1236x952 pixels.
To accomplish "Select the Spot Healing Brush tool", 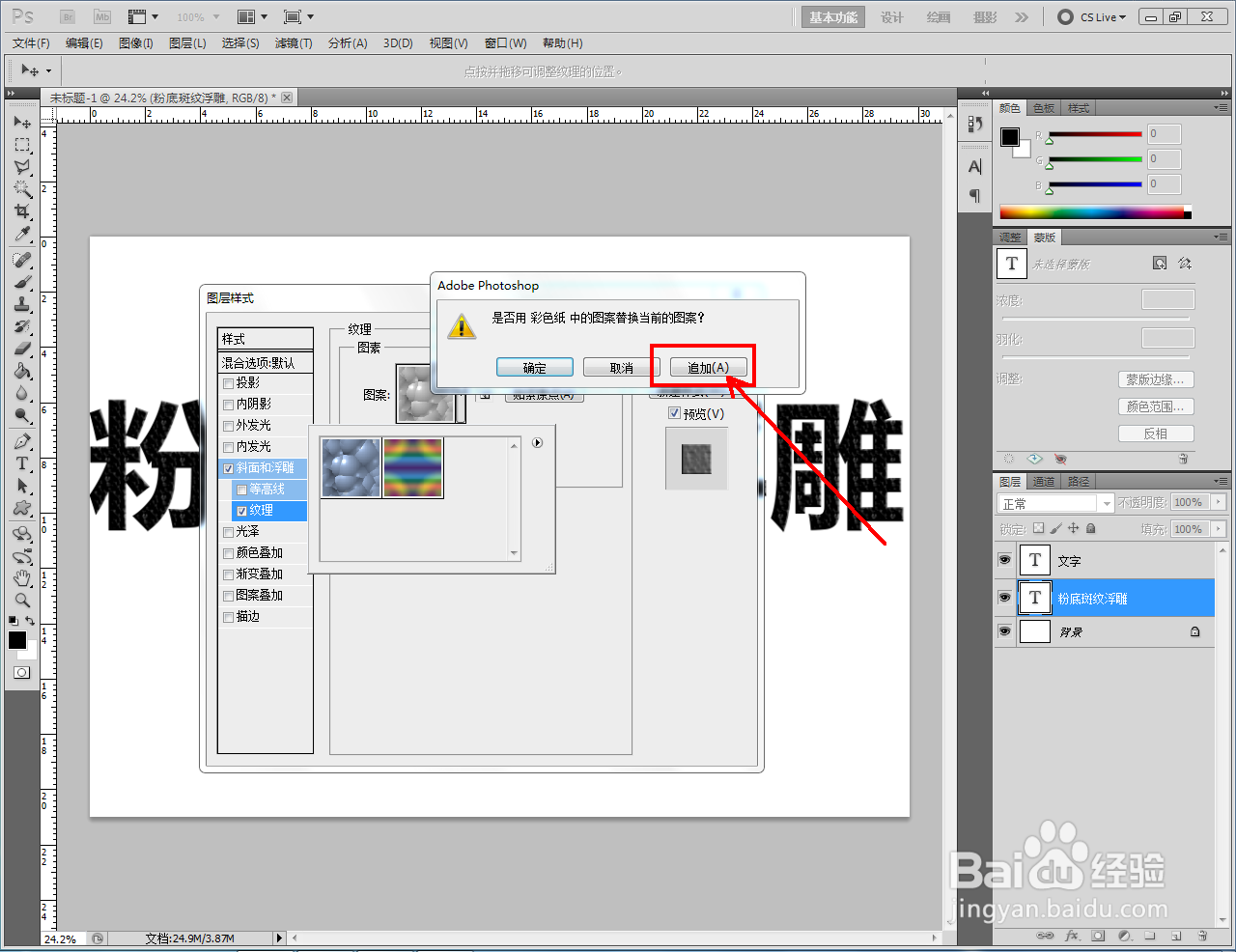I will 22,260.
